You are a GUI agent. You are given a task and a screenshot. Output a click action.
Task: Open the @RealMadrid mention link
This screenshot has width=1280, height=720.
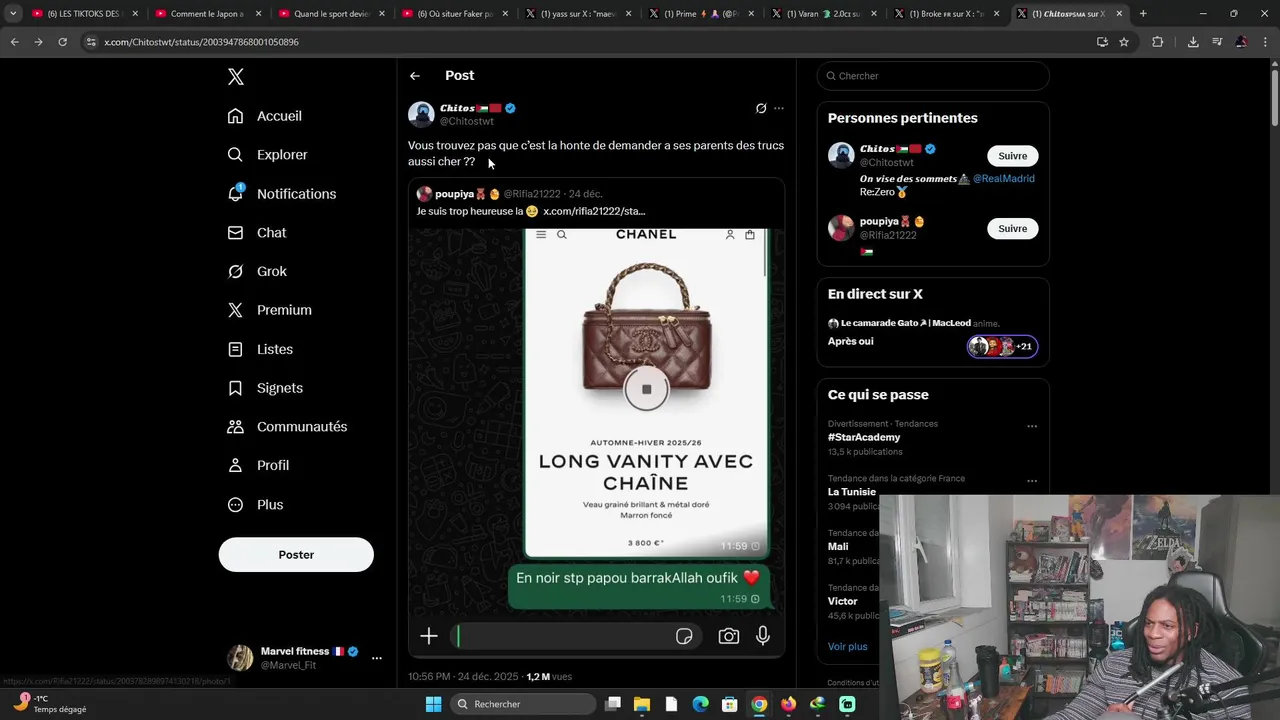point(1003,178)
